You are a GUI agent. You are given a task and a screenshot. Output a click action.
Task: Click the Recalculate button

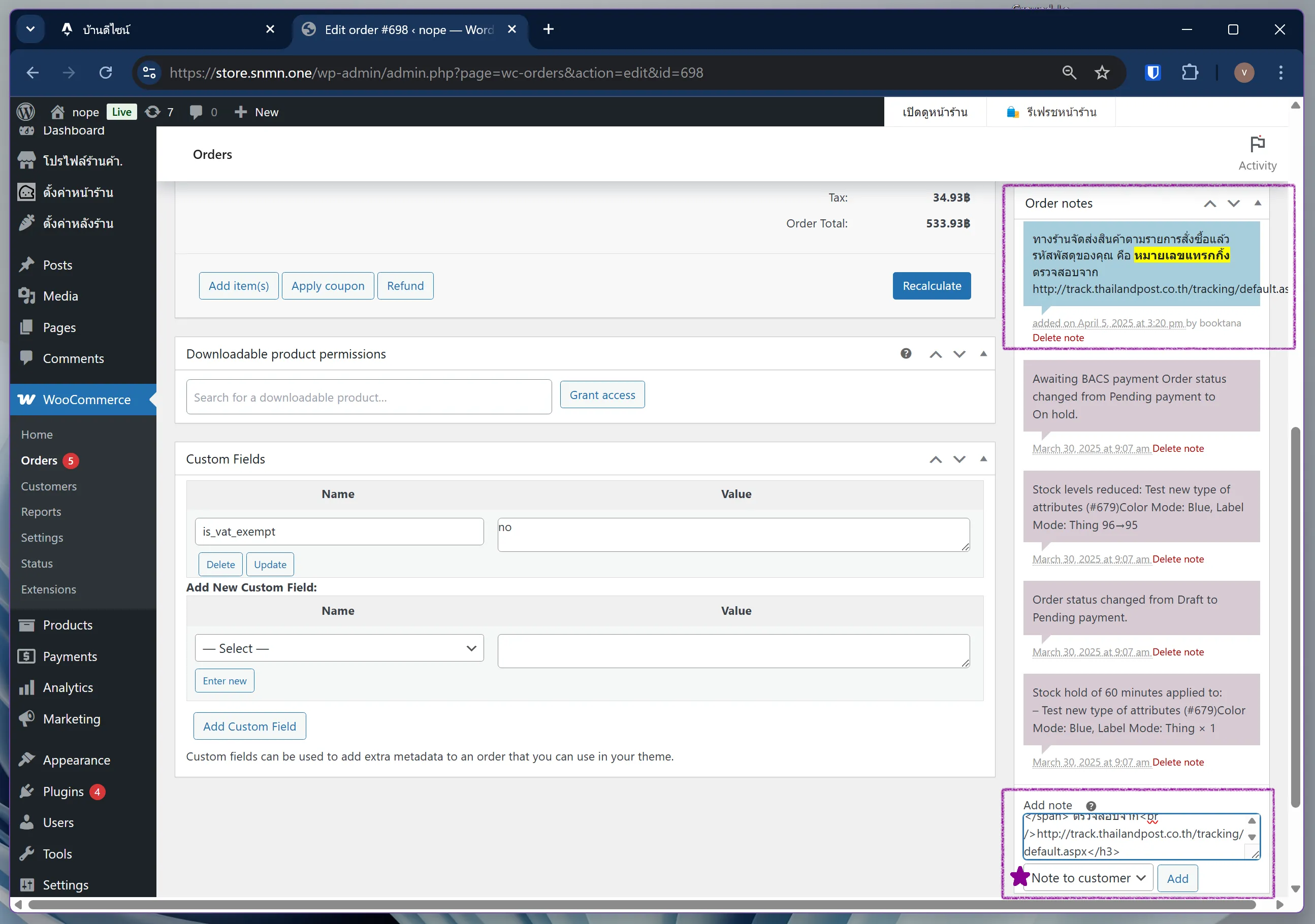pos(931,286)
